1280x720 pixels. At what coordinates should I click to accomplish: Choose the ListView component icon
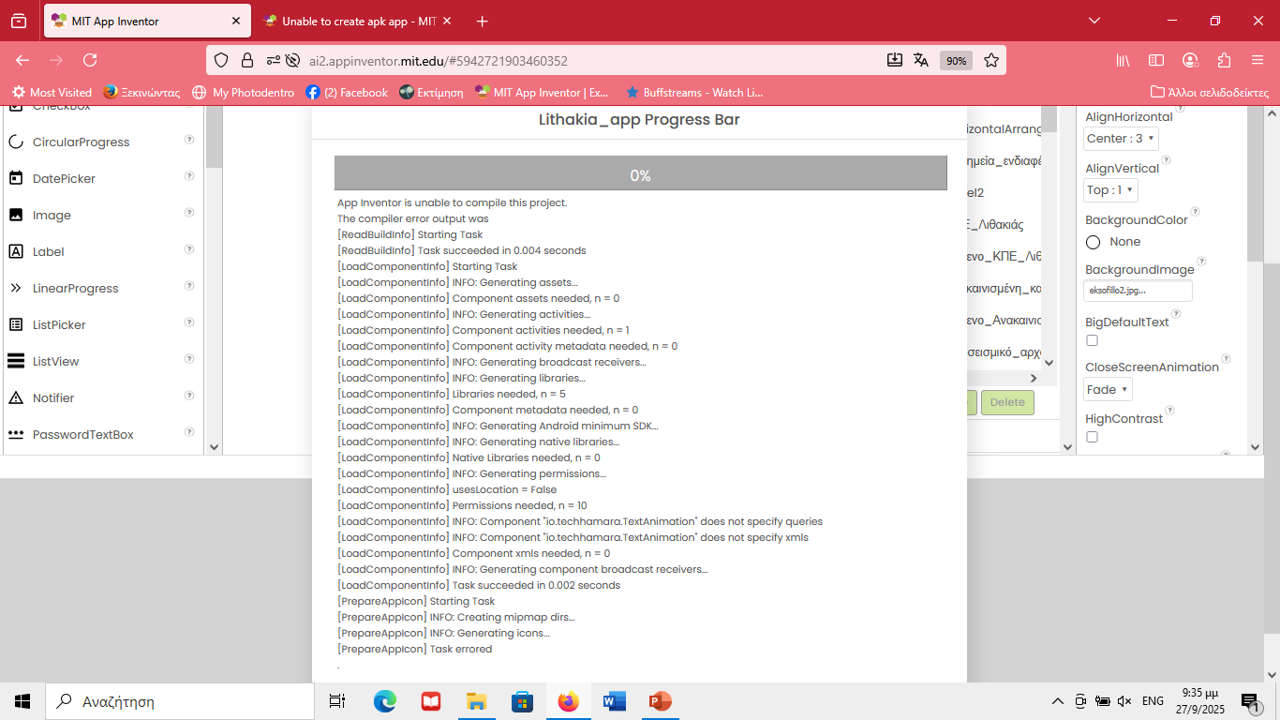click(x=16, y=361)
